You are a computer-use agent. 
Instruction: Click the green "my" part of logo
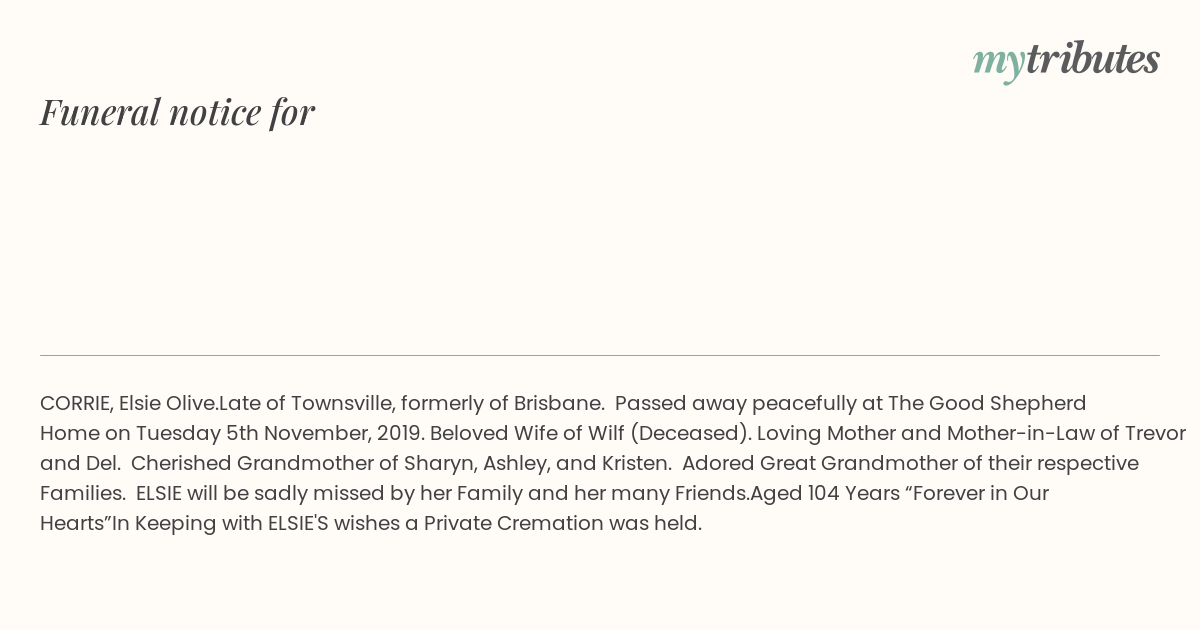999,64
